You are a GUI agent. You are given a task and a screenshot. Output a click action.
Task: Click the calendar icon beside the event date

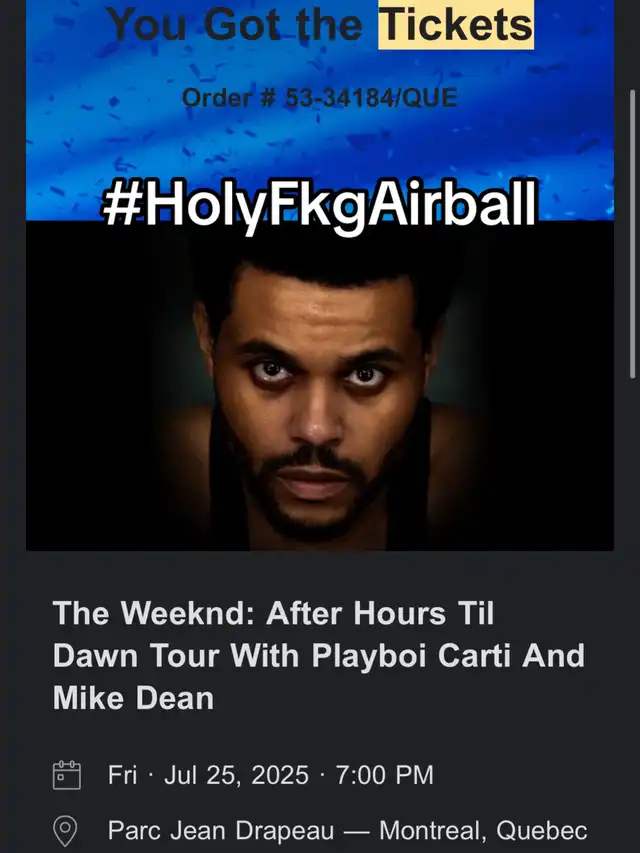coord(67,775)
